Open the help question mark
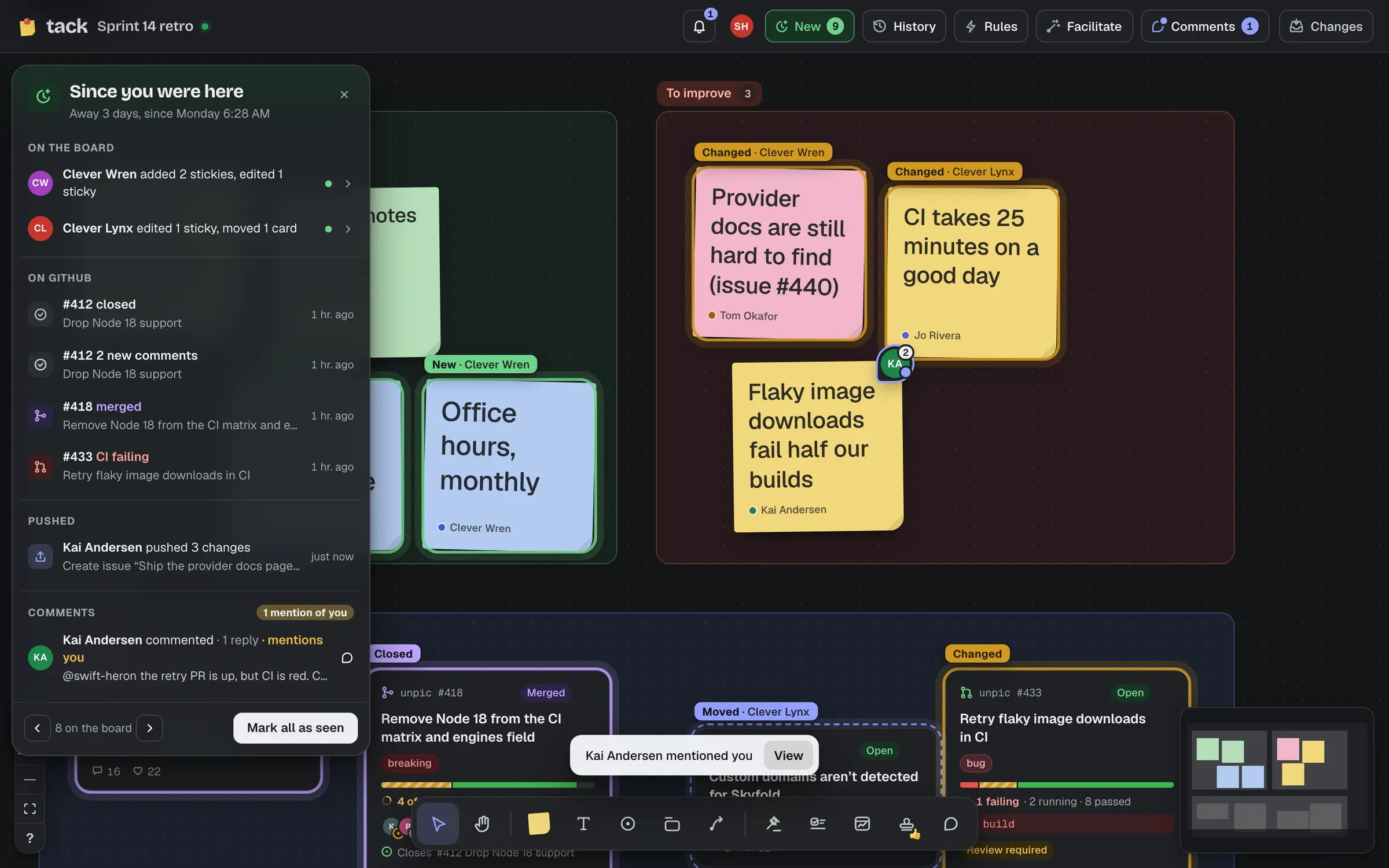Image resolution: width=1389 pixels, height=868 pixels. [x=30, y=838]
